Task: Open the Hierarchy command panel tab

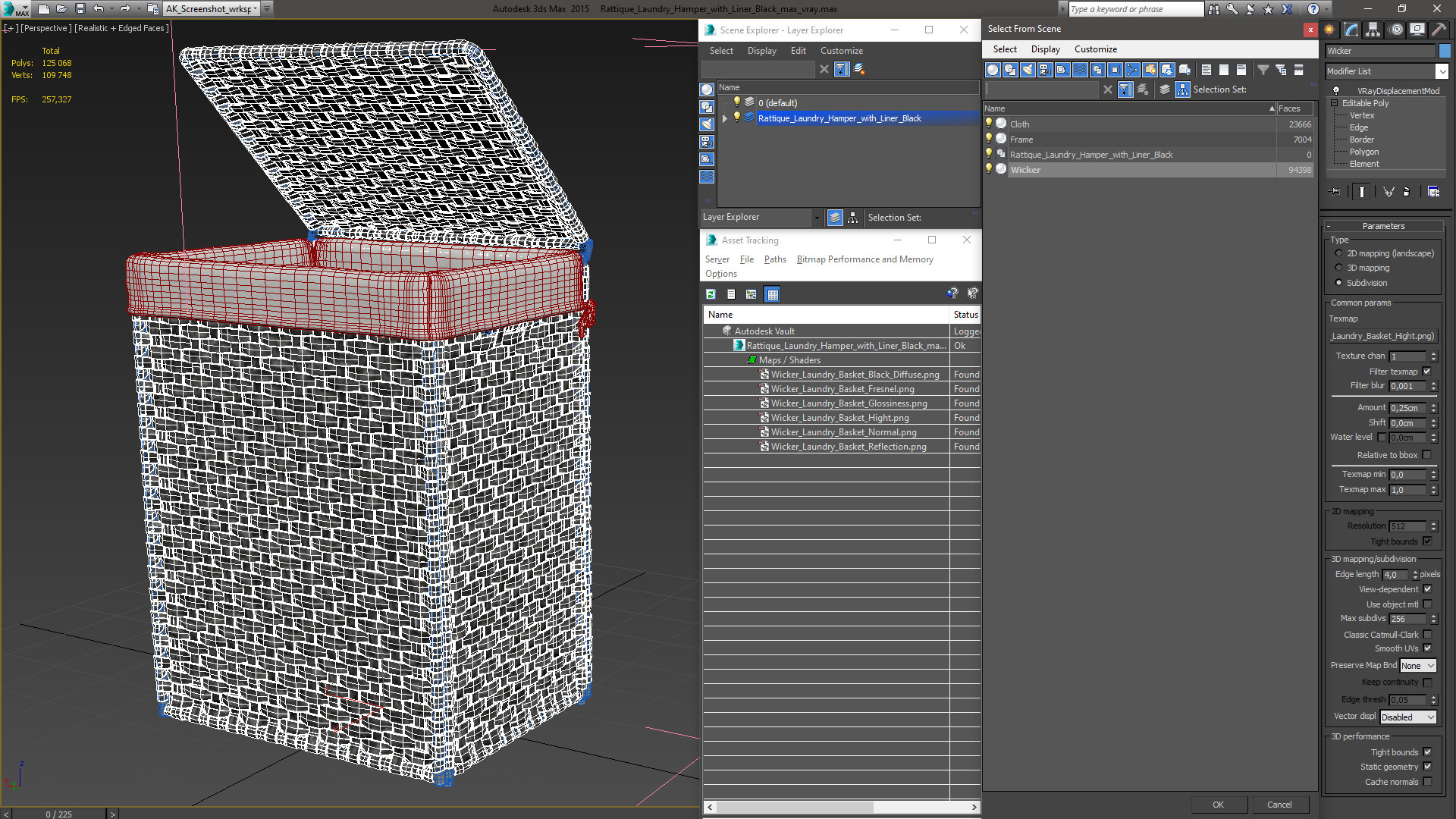Action: (x=1373, y=30)
